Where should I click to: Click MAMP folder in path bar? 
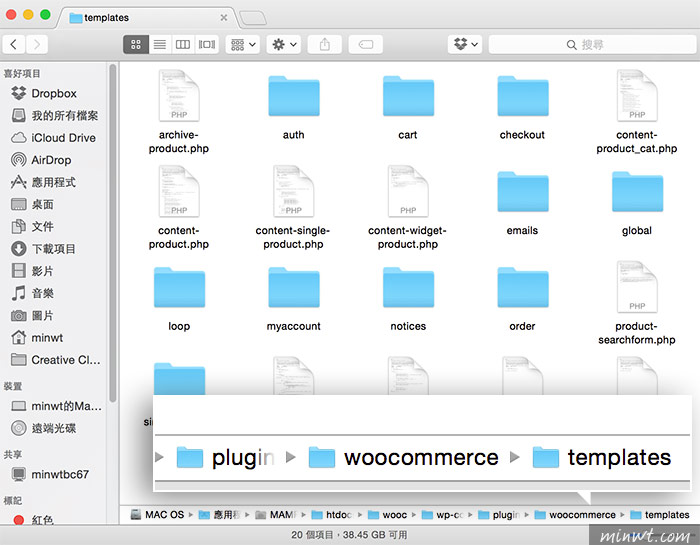pos(276,515)
